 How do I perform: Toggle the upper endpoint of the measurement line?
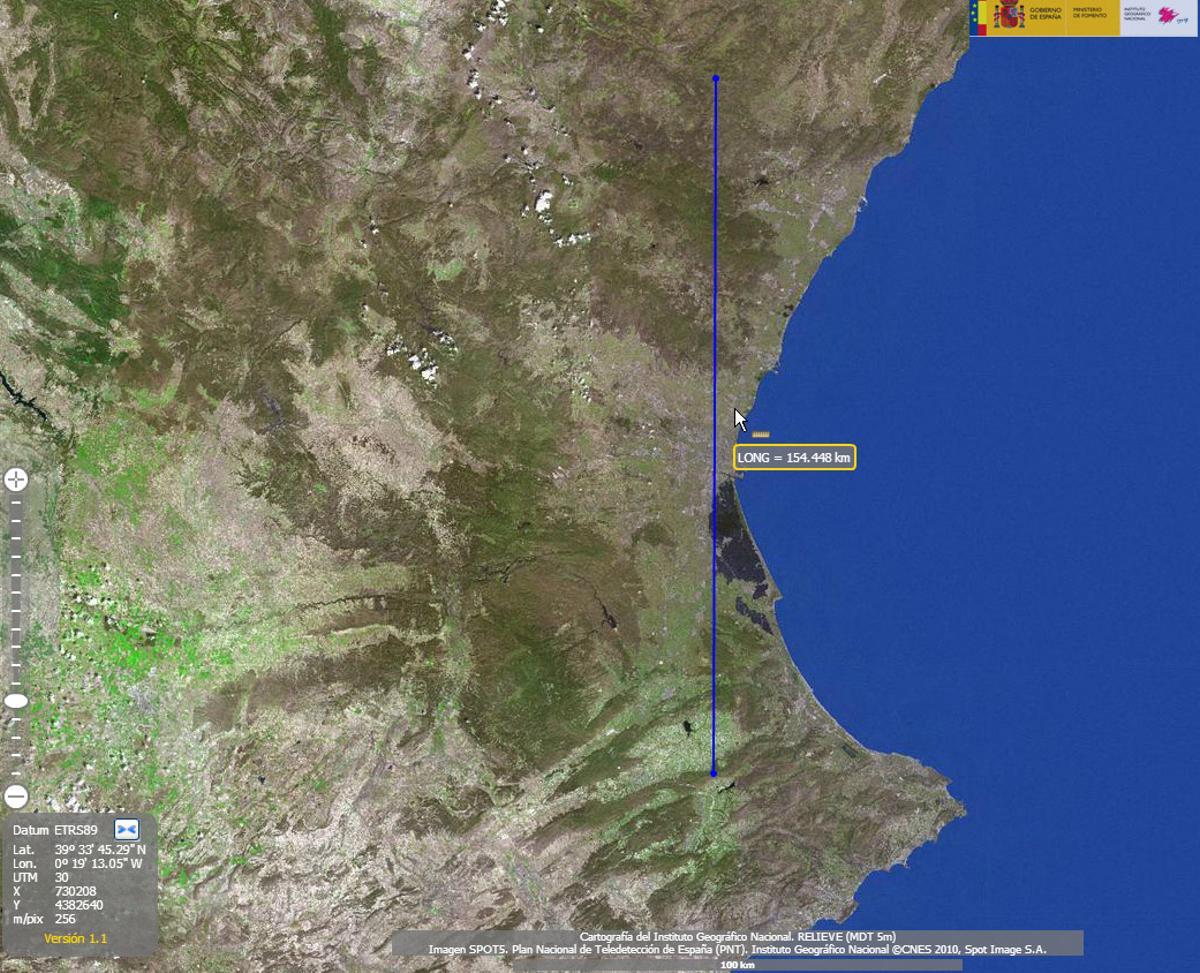716,77
